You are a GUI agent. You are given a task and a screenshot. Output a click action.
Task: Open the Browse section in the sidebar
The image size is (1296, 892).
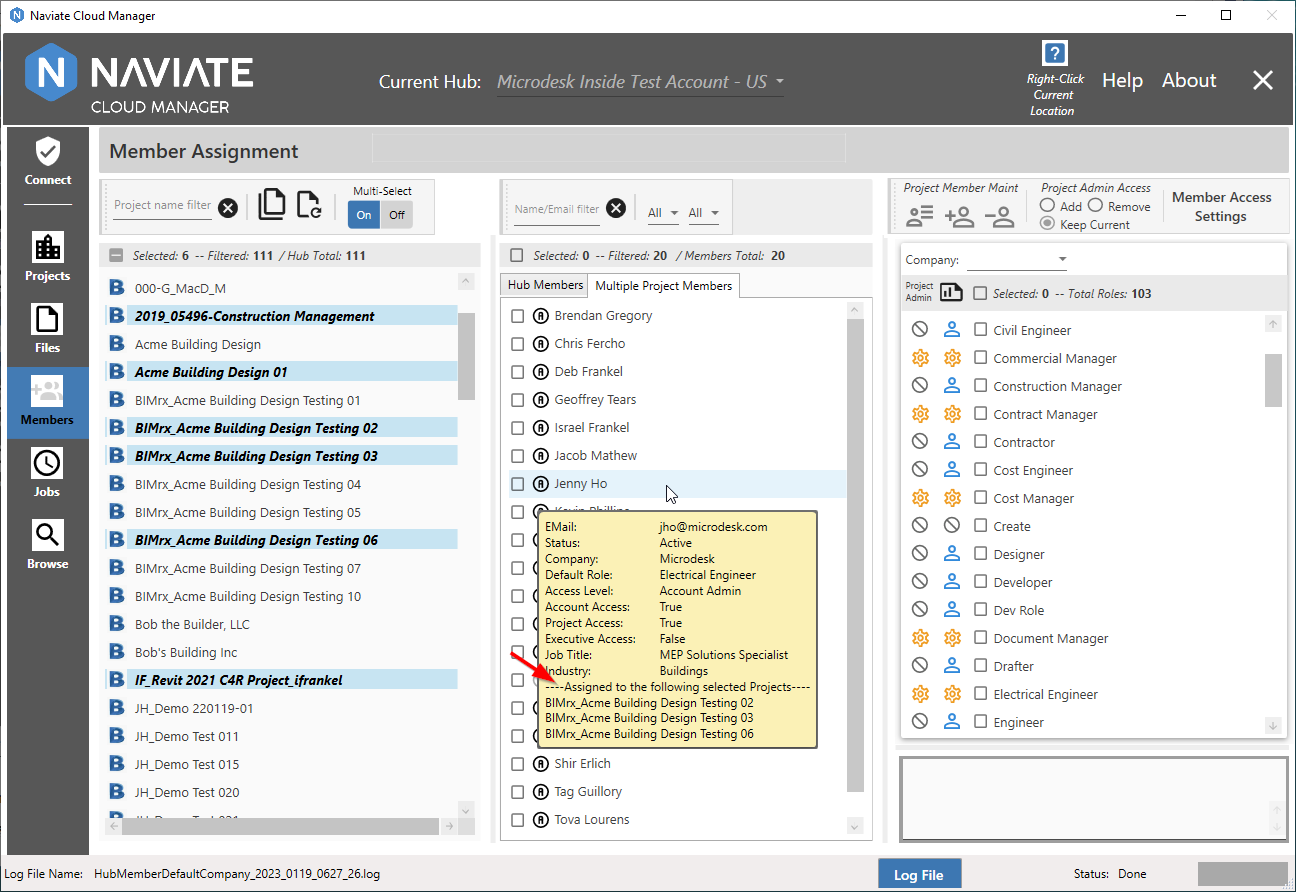coord(48,545)
